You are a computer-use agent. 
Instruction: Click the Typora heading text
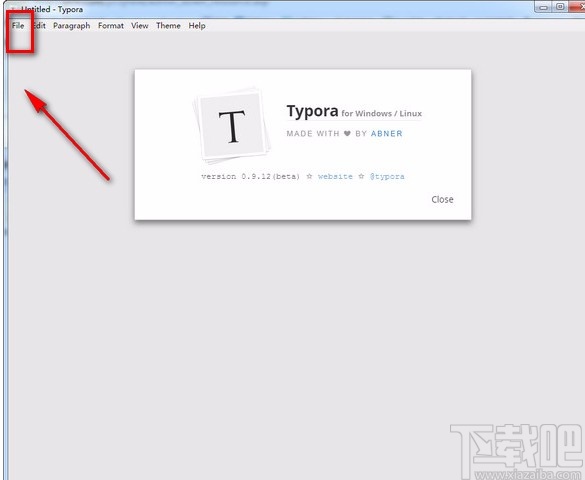click(312, 111)
